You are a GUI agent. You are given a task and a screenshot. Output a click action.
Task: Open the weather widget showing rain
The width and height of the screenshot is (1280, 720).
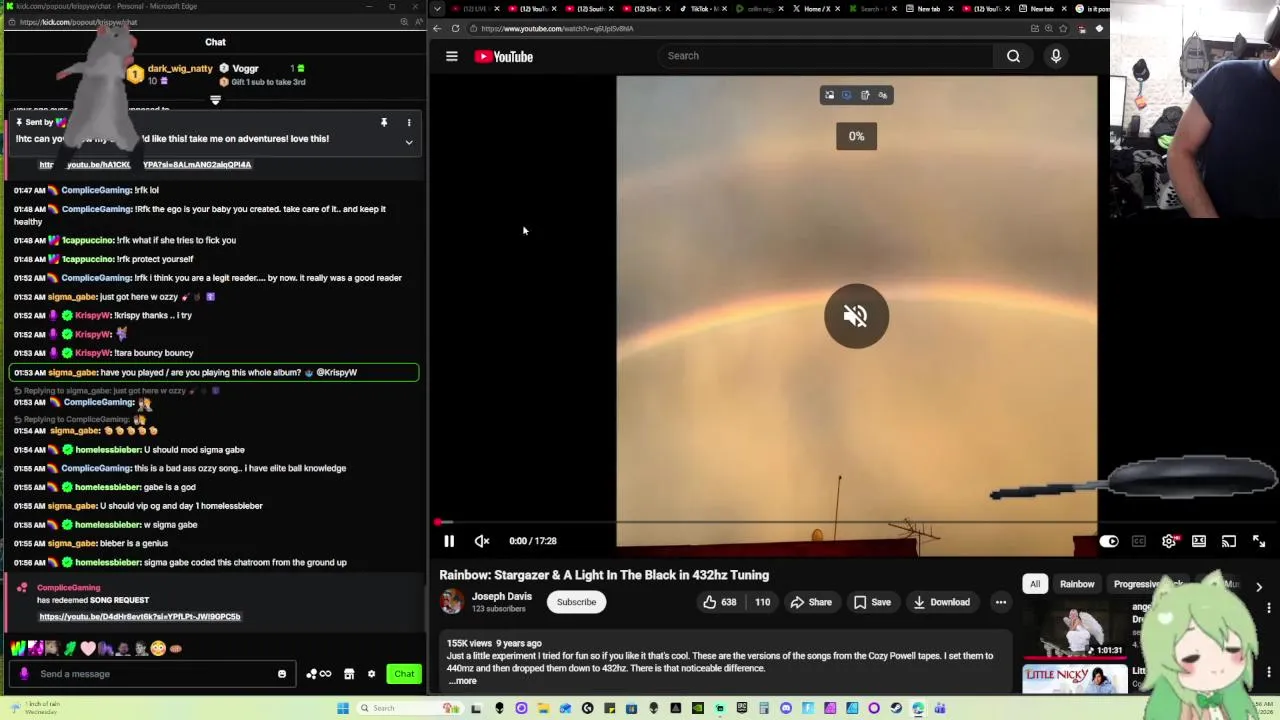(37, 708)
